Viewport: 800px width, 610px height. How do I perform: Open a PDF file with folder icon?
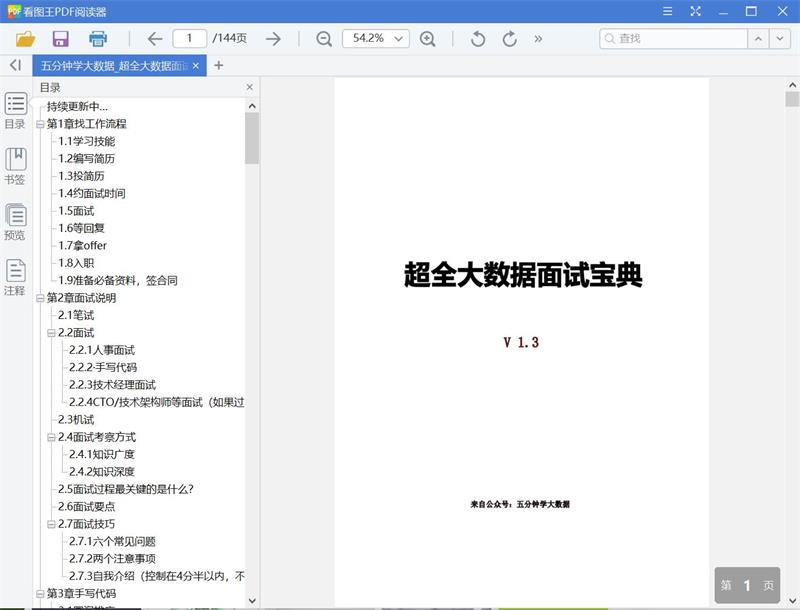pos(26,39)
